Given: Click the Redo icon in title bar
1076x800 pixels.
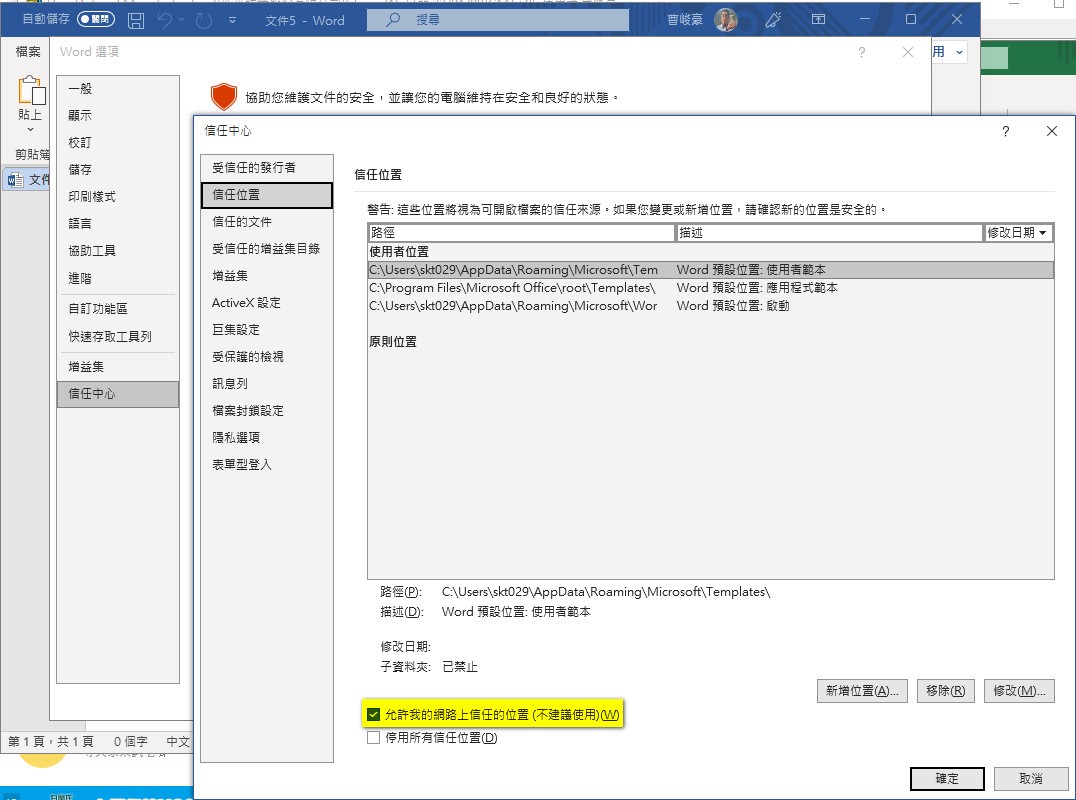Looking at the screenshot, I should [x=204, y=20].
